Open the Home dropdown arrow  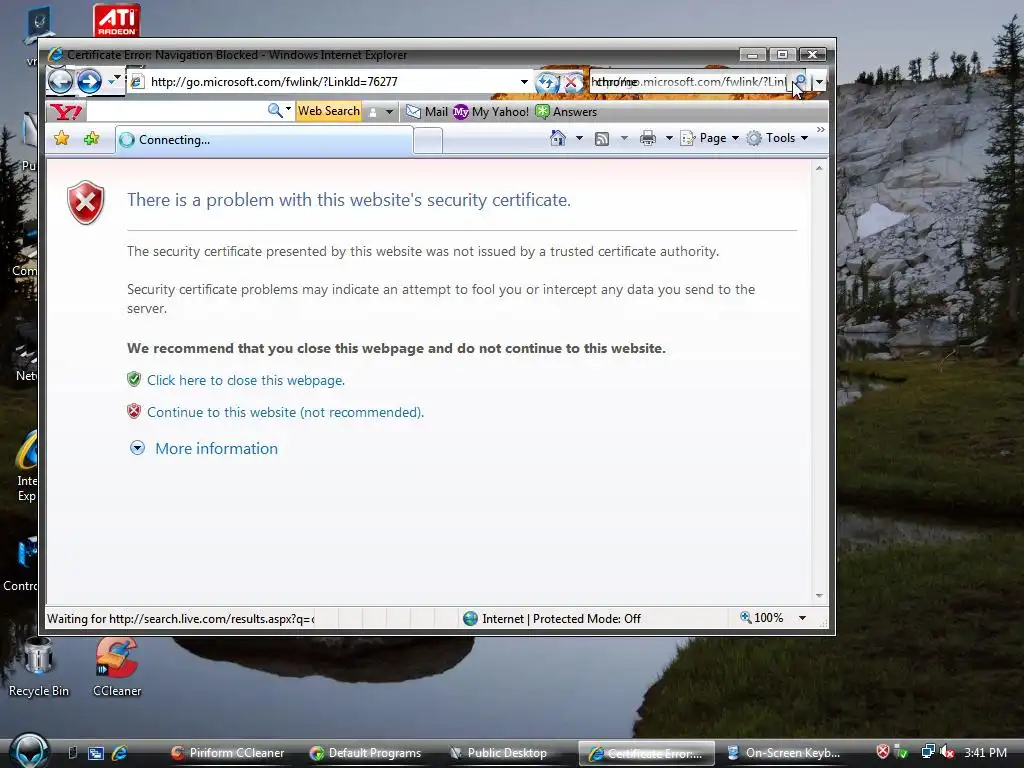(x=579, y=138)
